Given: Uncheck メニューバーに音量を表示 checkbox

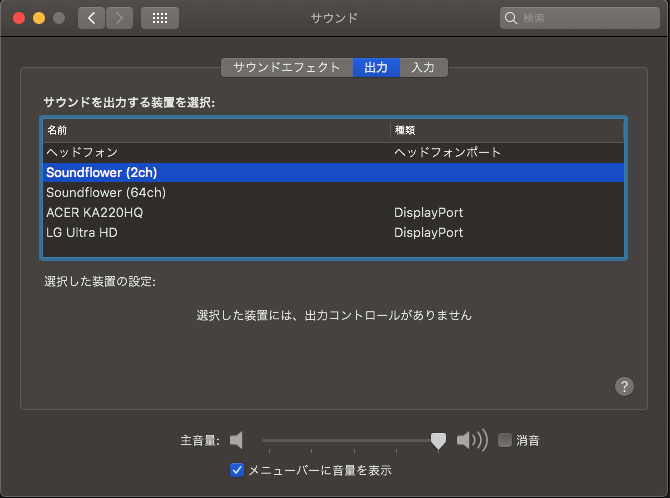Looking at the screenshot, I should pos(237,469).
